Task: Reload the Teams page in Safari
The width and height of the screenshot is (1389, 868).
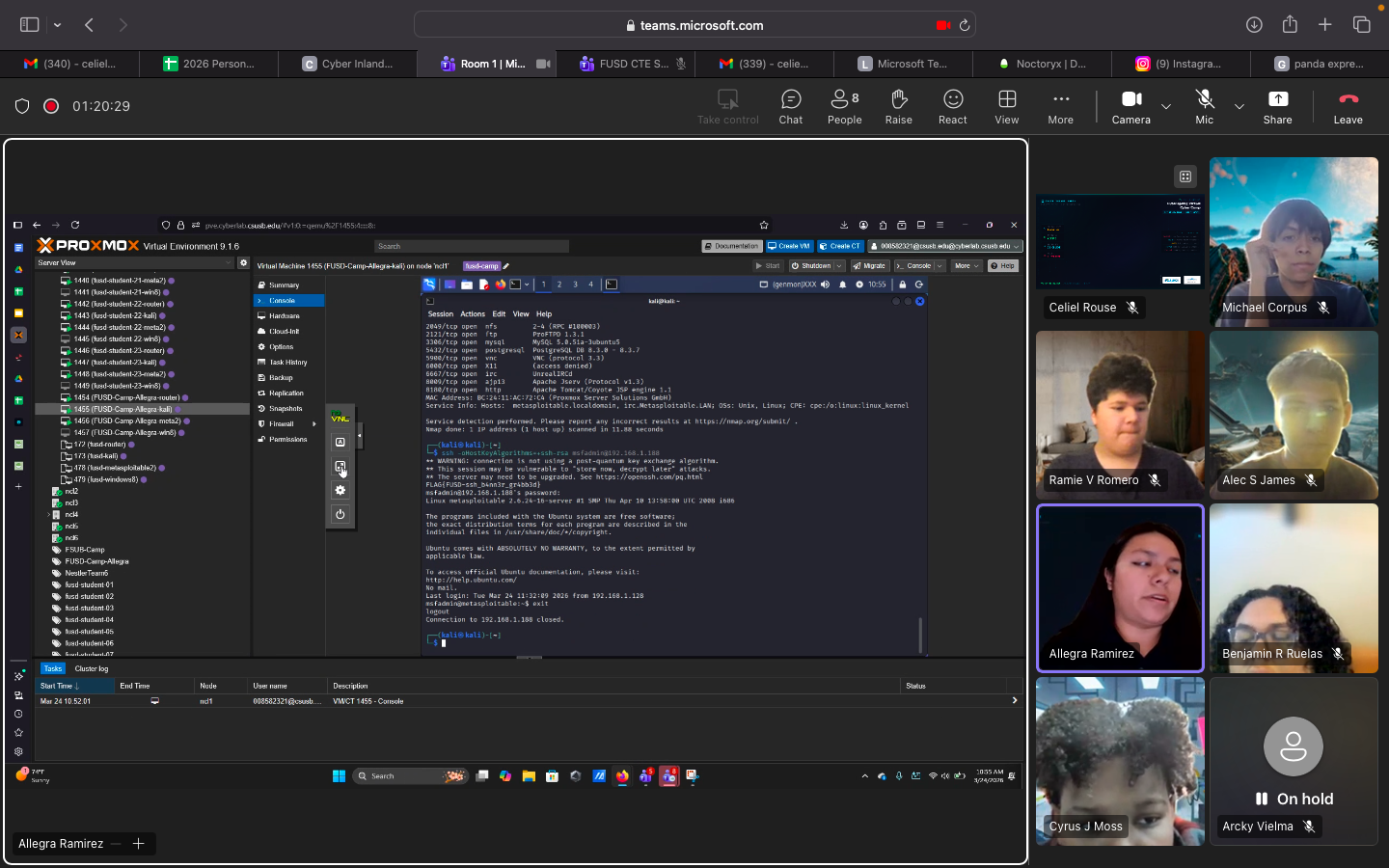Action: tap(964, 25)
